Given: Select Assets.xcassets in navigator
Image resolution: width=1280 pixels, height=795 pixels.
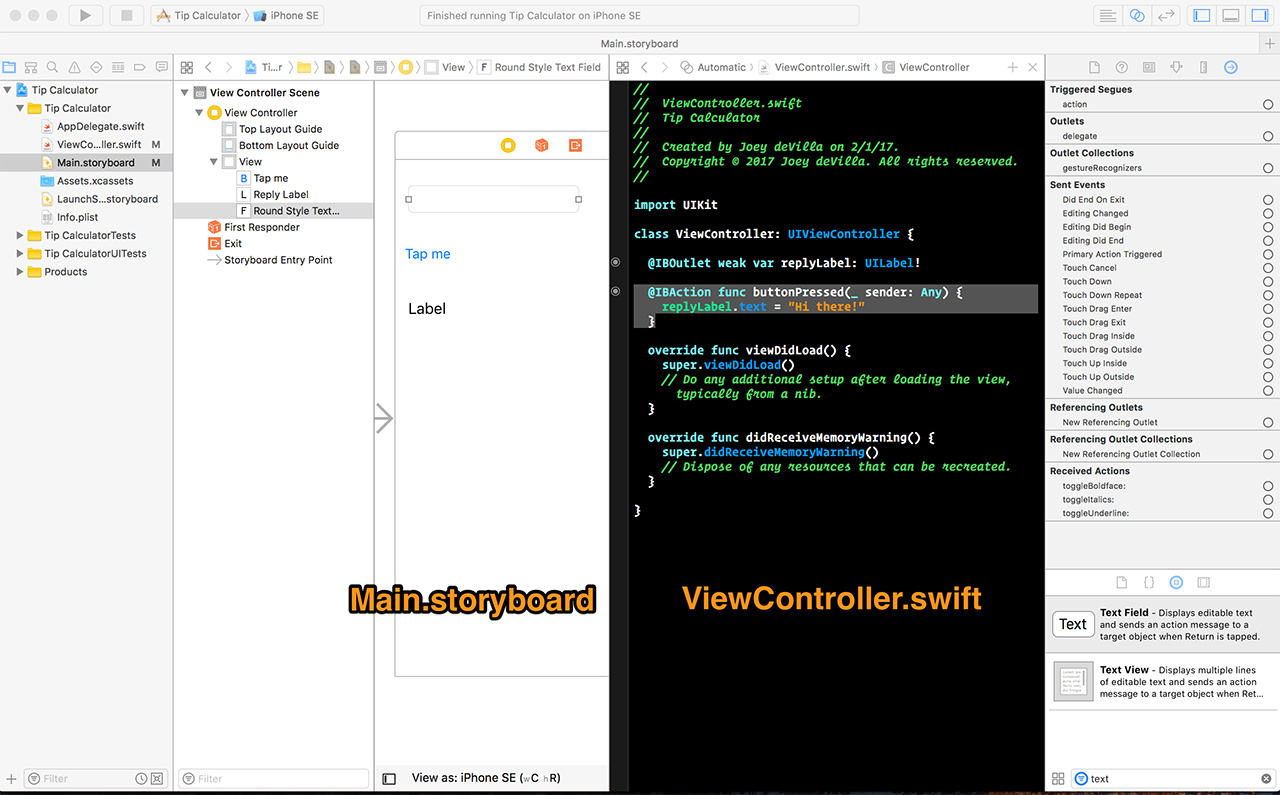Looking at the screenshot, I should pyautogui.click(x=95, y=181).
